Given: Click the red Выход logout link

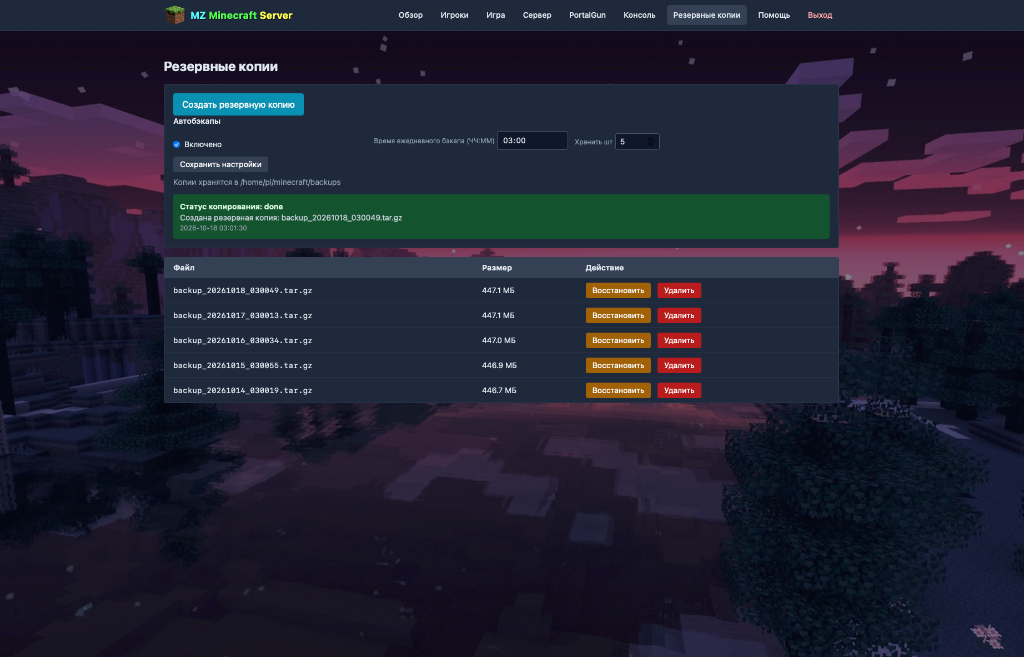Looking at the screenshot, I should coord(820,15).
